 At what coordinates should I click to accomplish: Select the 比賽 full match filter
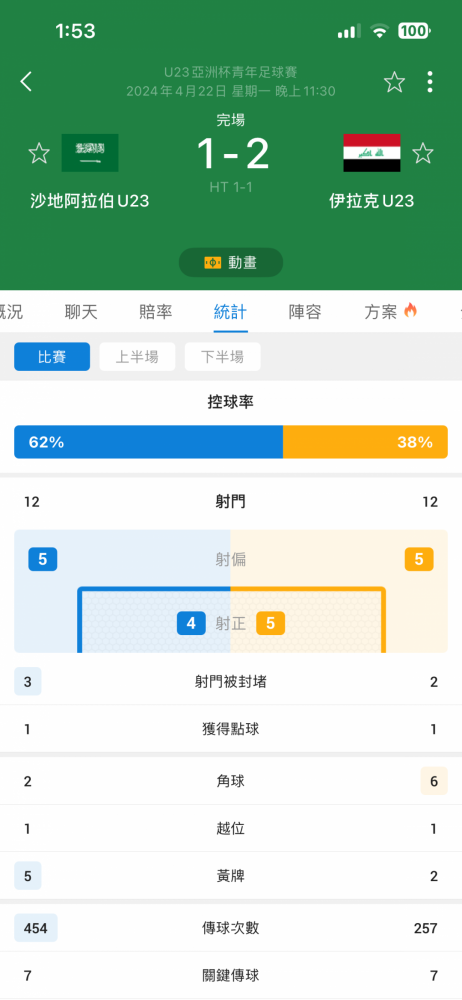point(52,357)
